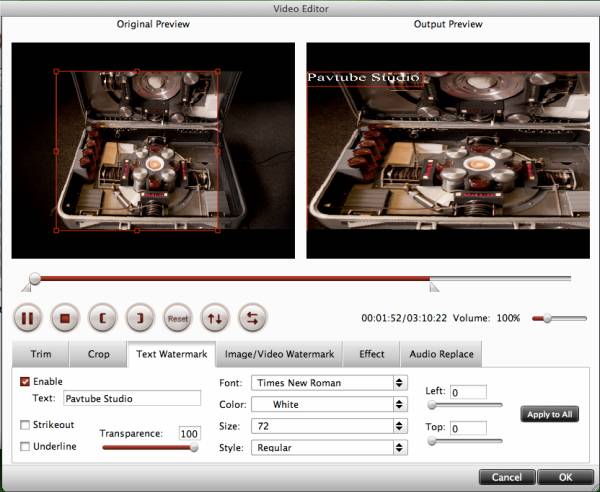
Task: Click the round Reset button
Action: (x=177, y=318)
